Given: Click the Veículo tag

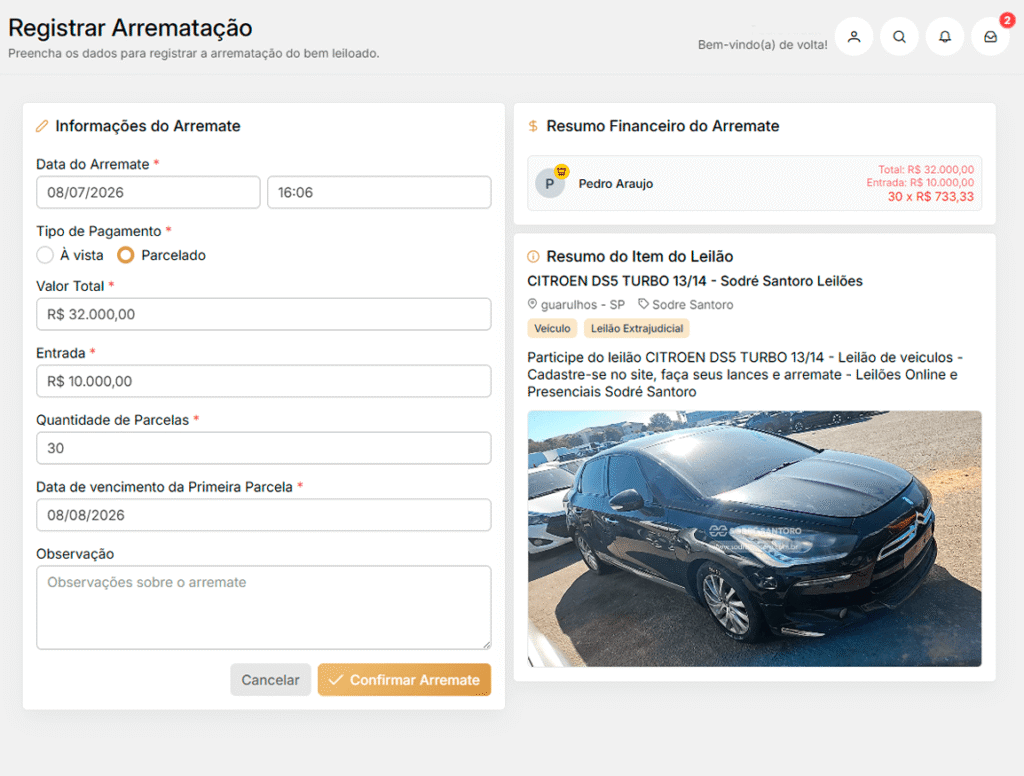Looking at the screenshot, I should coord(552,328).
